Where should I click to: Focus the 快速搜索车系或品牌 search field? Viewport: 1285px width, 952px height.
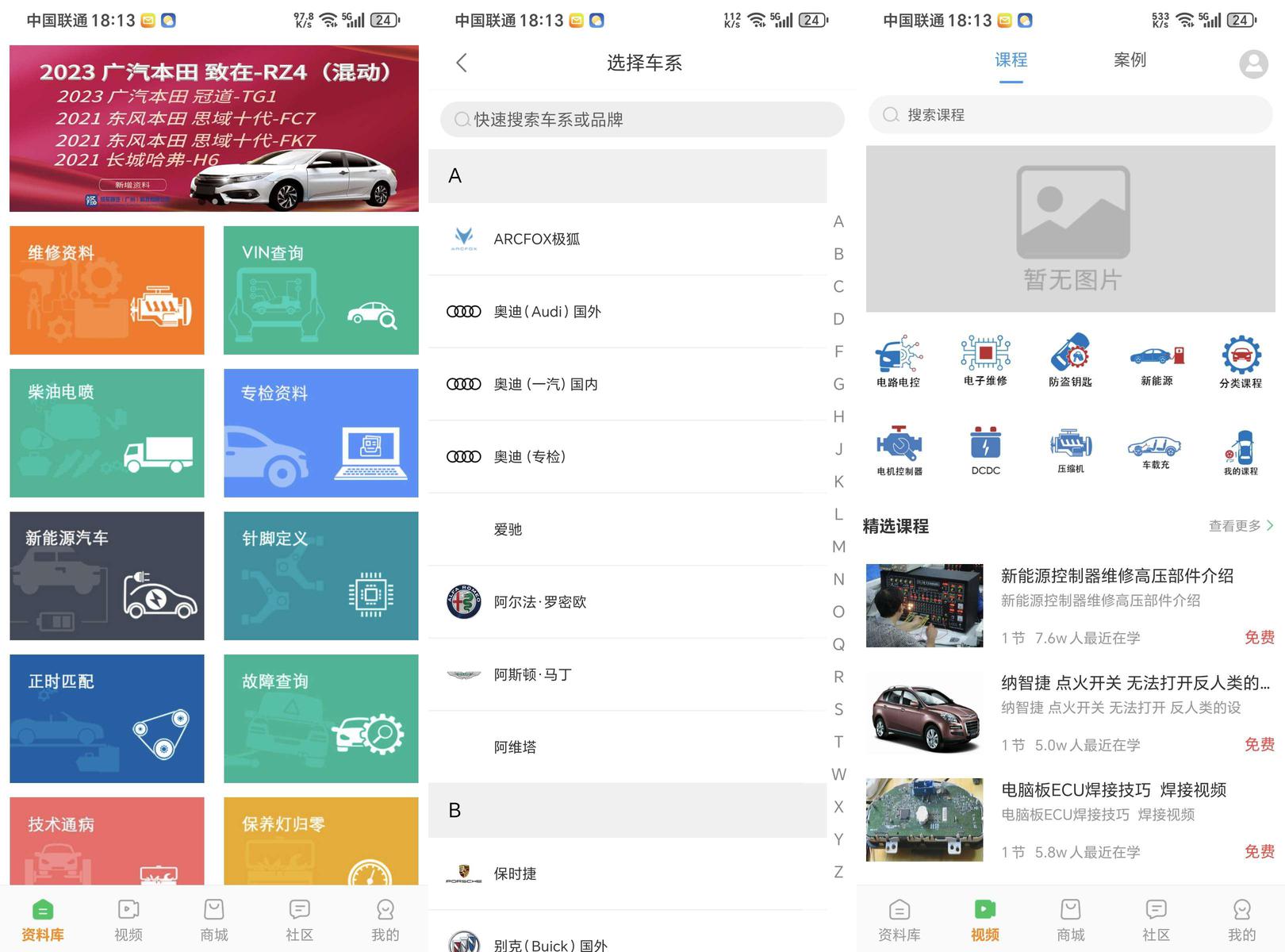pos(642,119)
